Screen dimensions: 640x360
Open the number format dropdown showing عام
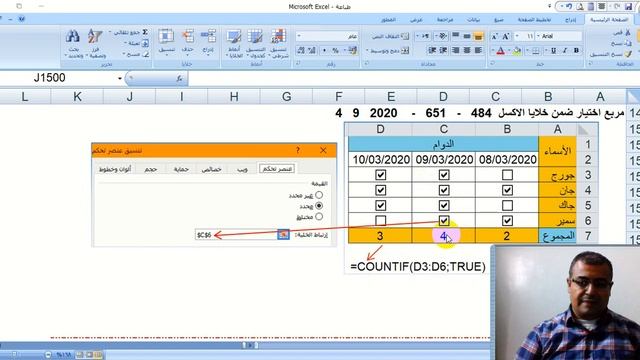tap(299, 36)
